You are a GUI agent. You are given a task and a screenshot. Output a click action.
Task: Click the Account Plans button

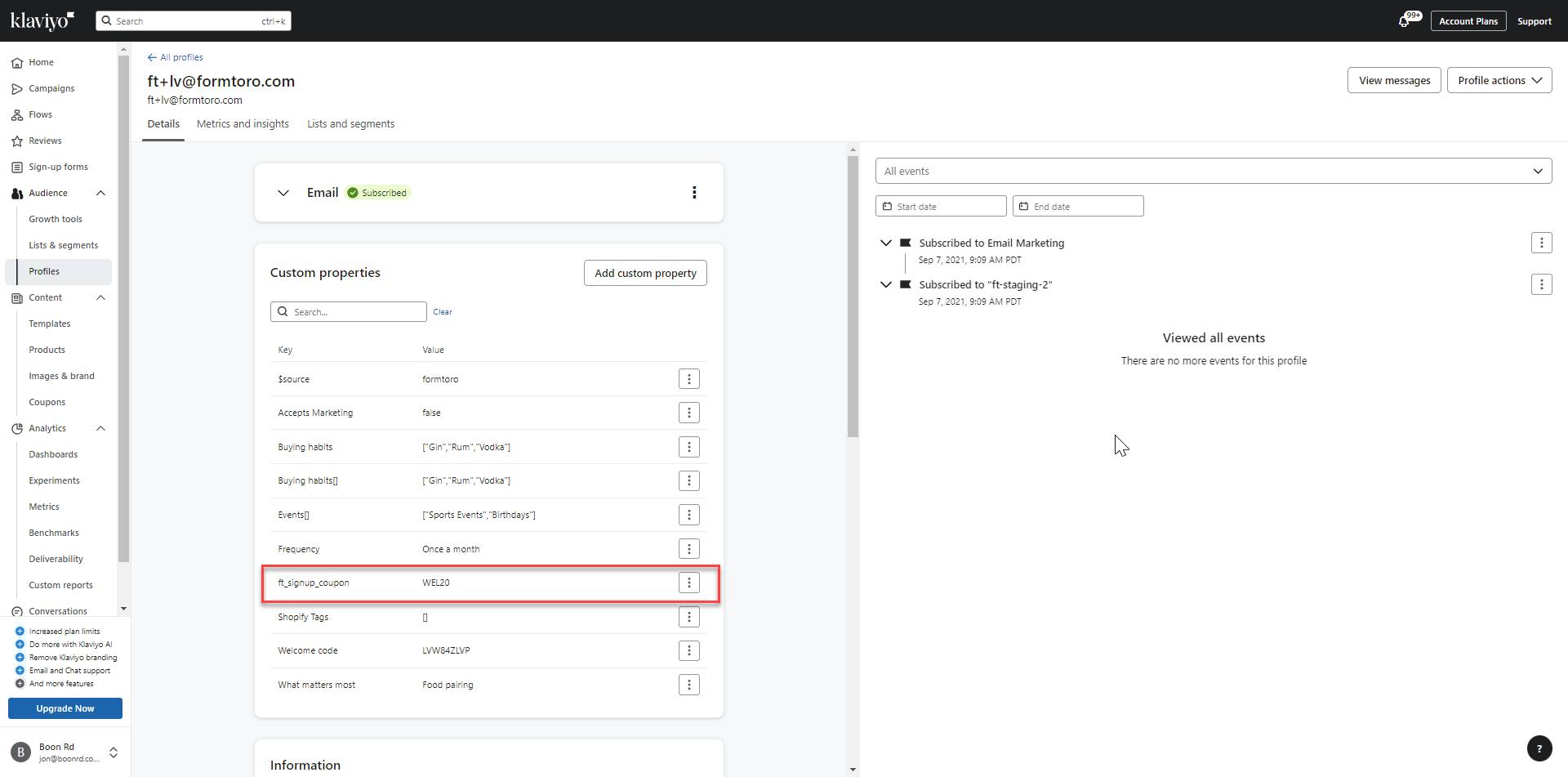(1468, 21)
